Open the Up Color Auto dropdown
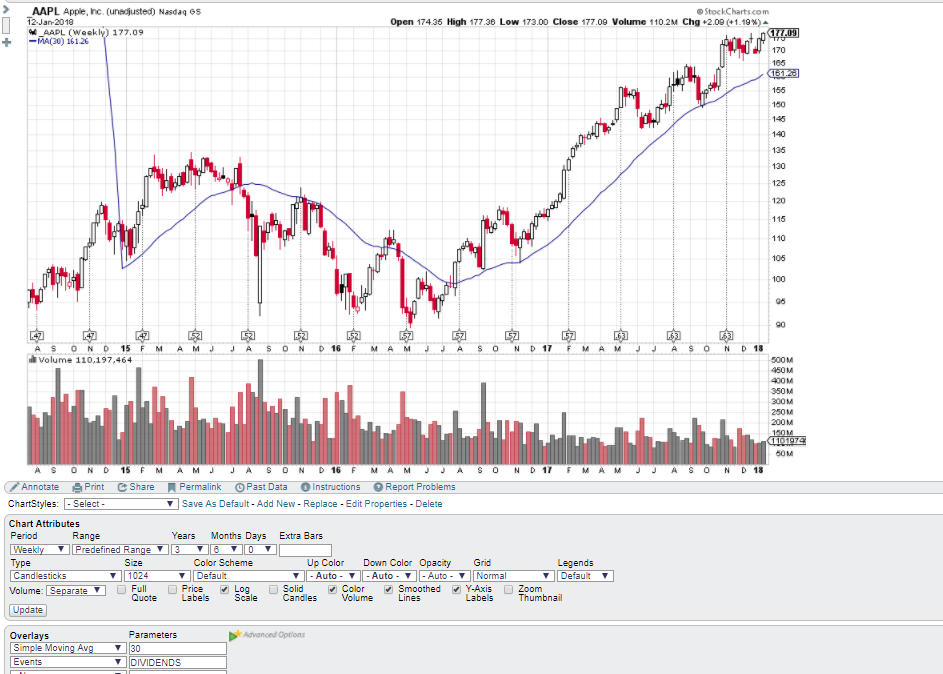The width and height of the screenshot is (943, 674). tap(333, 576)
